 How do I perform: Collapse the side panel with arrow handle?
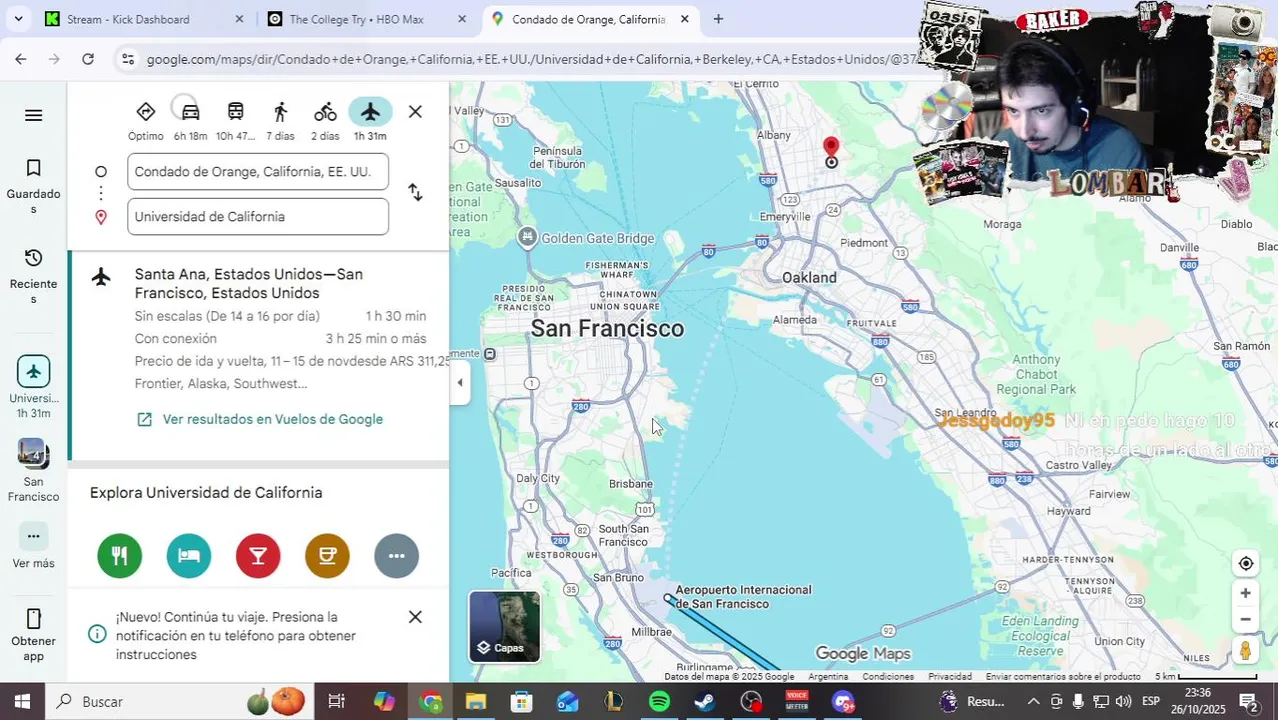pyautogui.click(x=460, y=382)
